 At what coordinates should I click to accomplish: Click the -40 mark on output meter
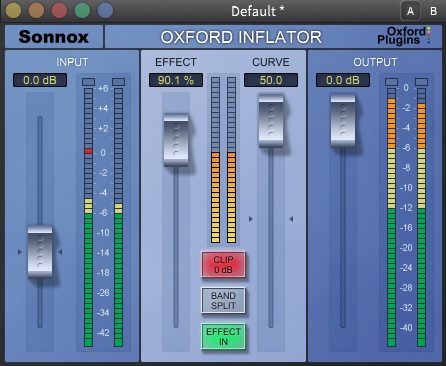[406, 328]
